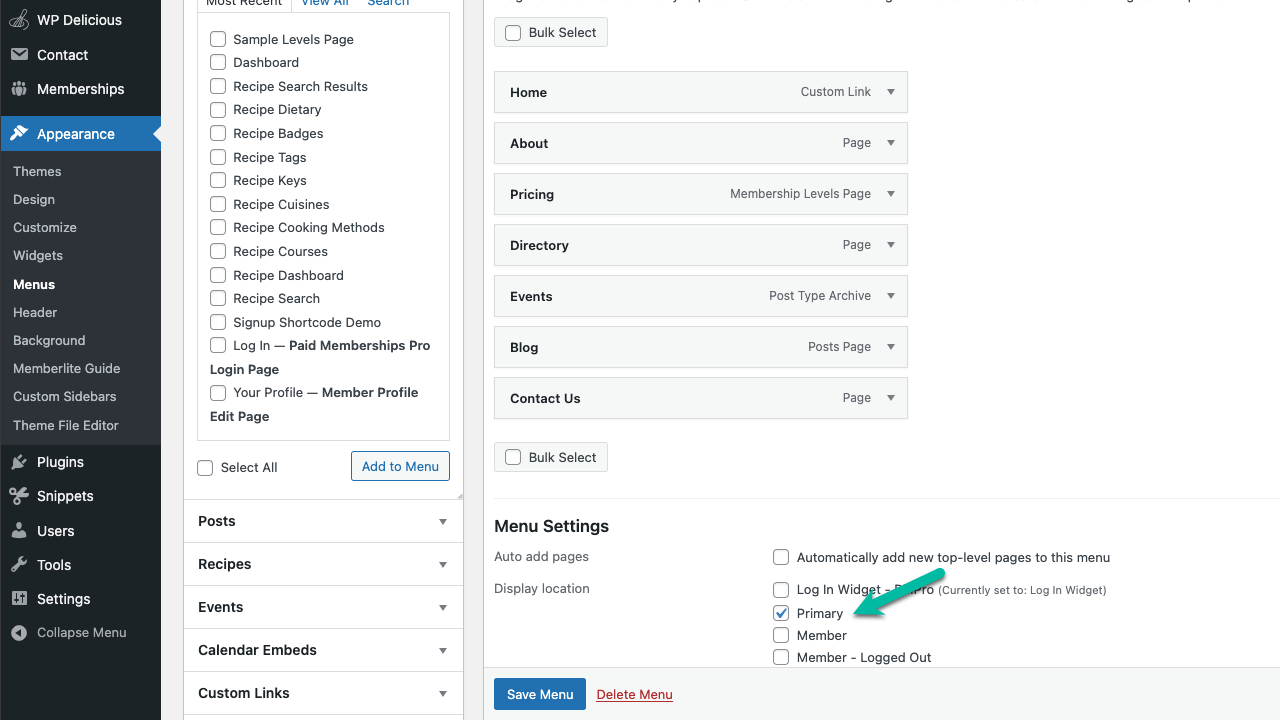1280x720 pixels.
Task: Click the Save Menu button
Action: click(540, 694)
